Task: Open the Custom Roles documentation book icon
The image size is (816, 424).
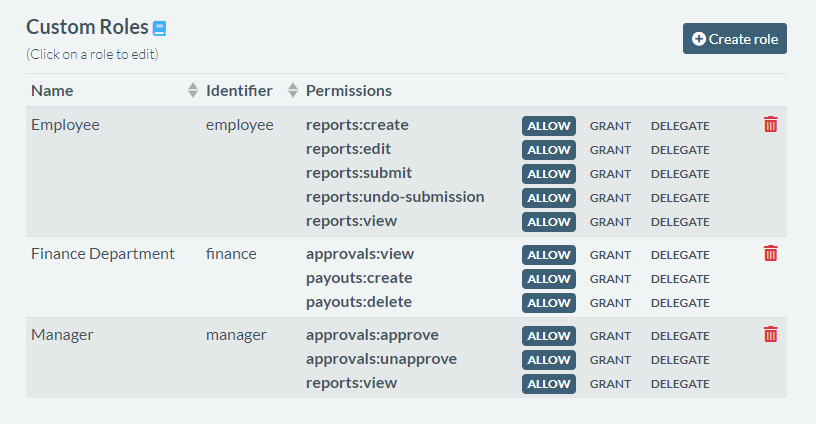Action: click(x=159, y=28)
